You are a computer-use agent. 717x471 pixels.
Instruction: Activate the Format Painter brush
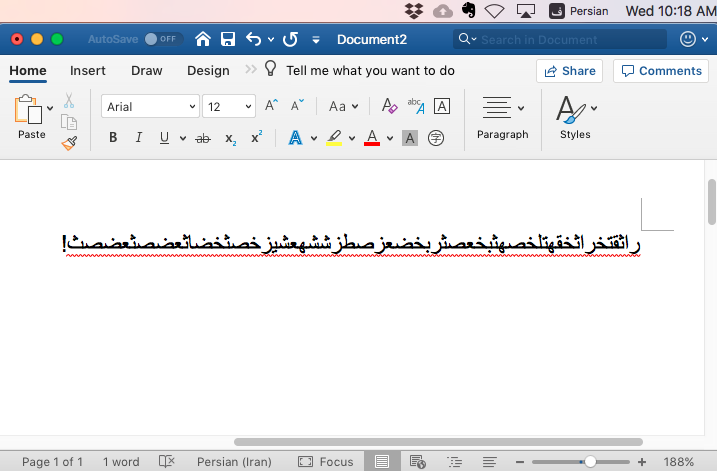click(x=69, y=144)
